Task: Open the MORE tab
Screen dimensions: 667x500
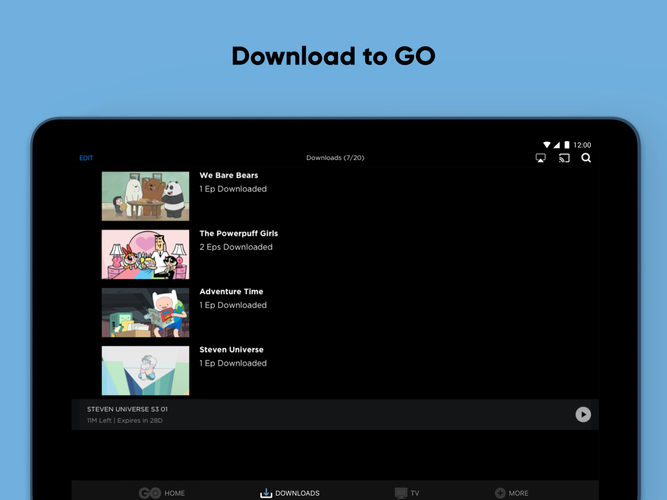Action: tap(512, 493)
